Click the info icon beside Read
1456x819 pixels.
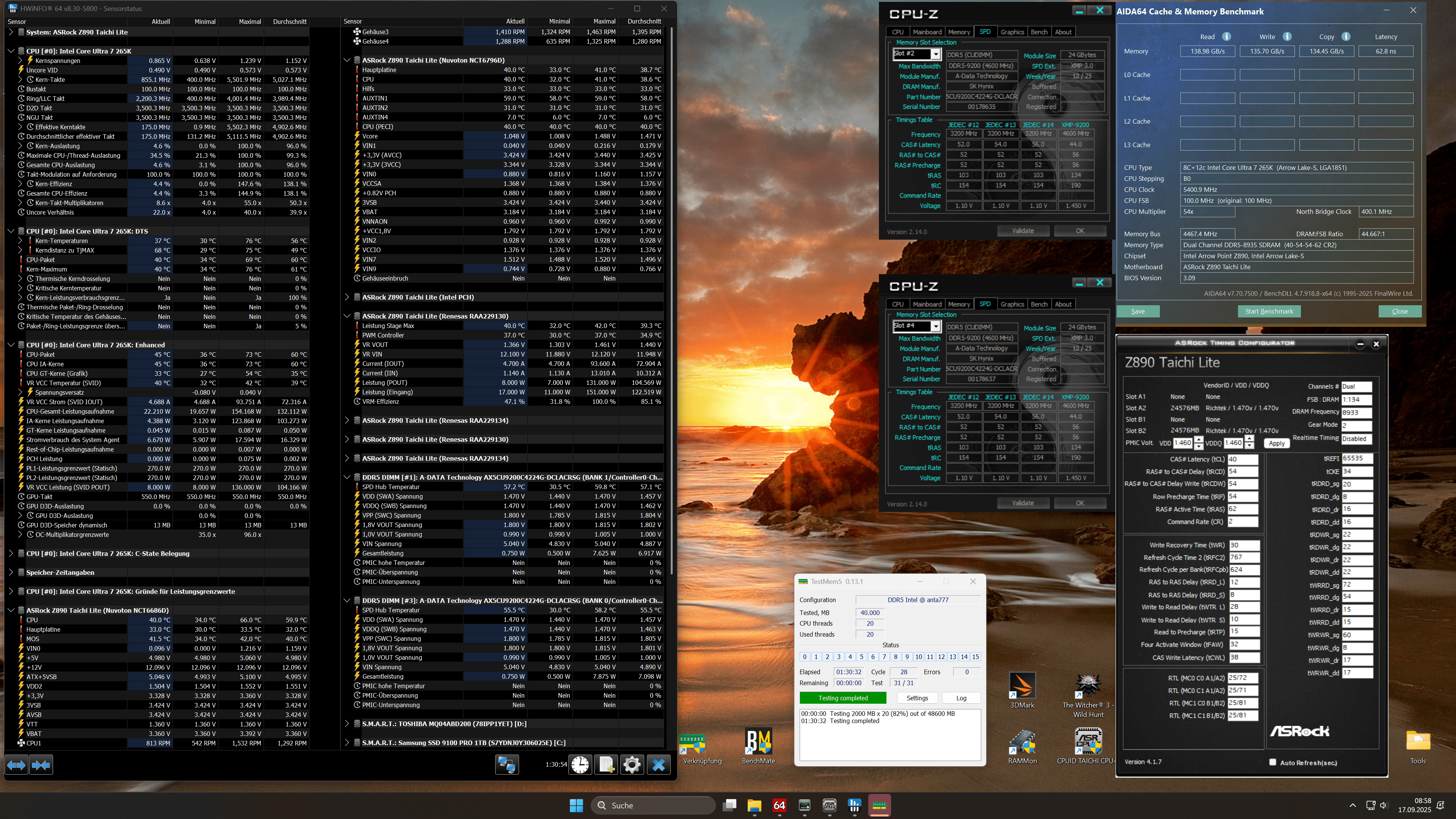pyautogui.click(x=1226, y=37)
